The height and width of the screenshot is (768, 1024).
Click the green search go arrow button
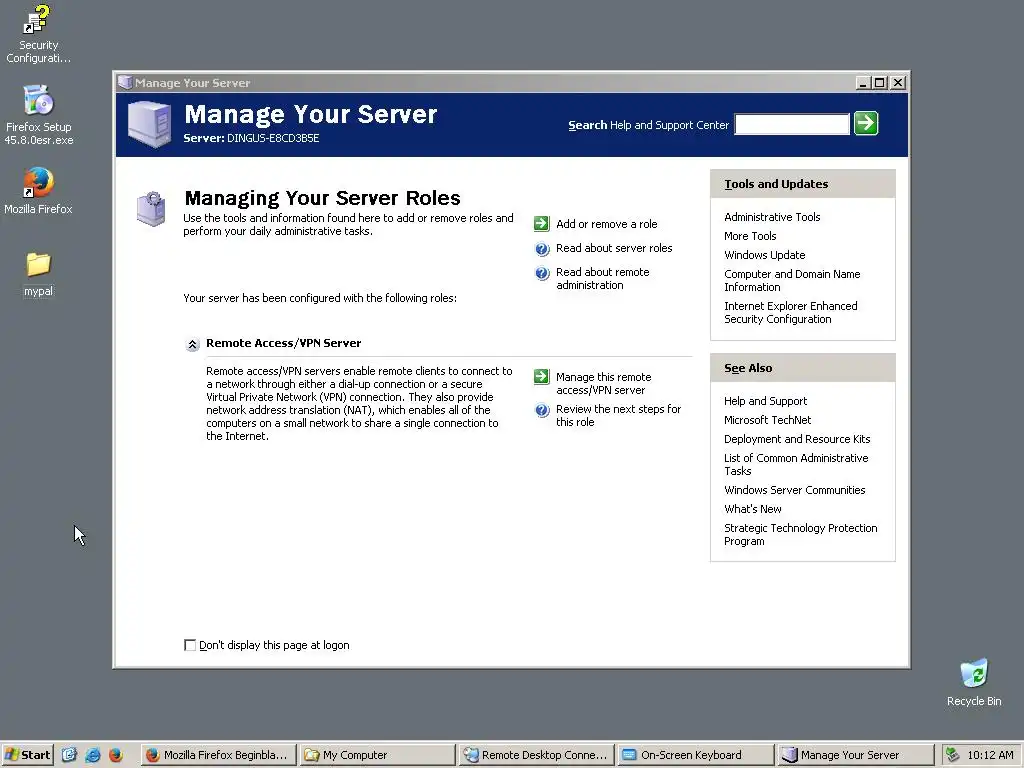[x=866, y=123]
